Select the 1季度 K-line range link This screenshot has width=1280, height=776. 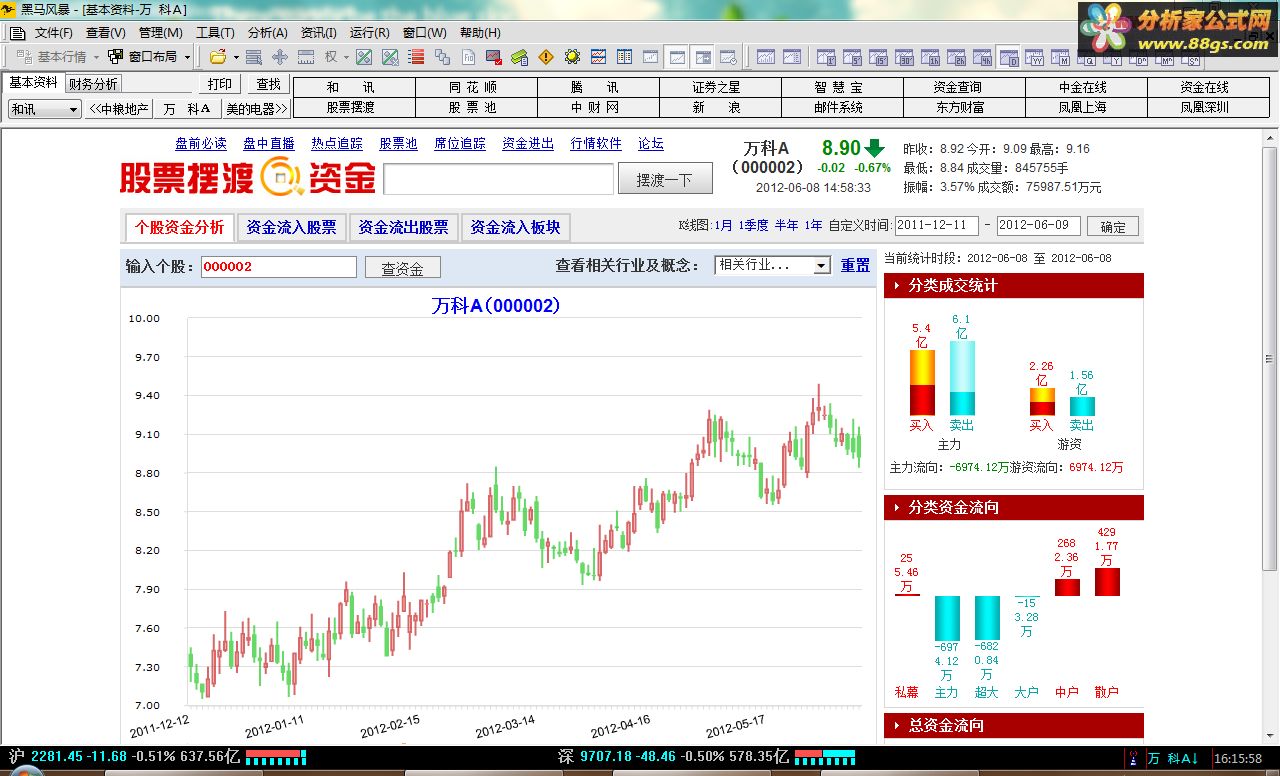pyautogui.click(x=754, y=226)
